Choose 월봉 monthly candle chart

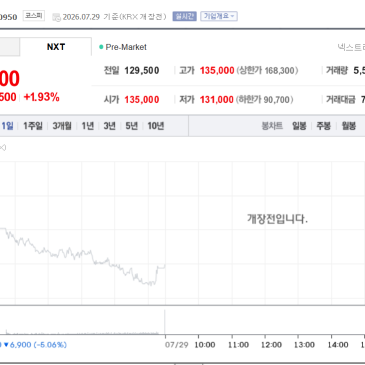click(349, 126)
